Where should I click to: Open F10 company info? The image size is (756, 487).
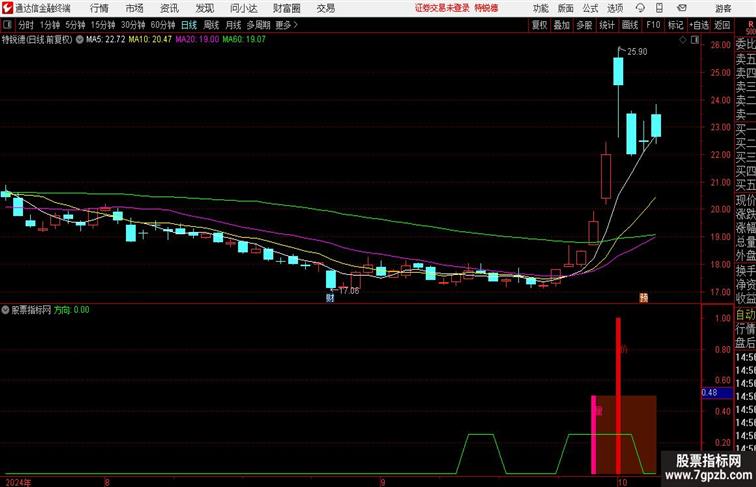[653, 25]
